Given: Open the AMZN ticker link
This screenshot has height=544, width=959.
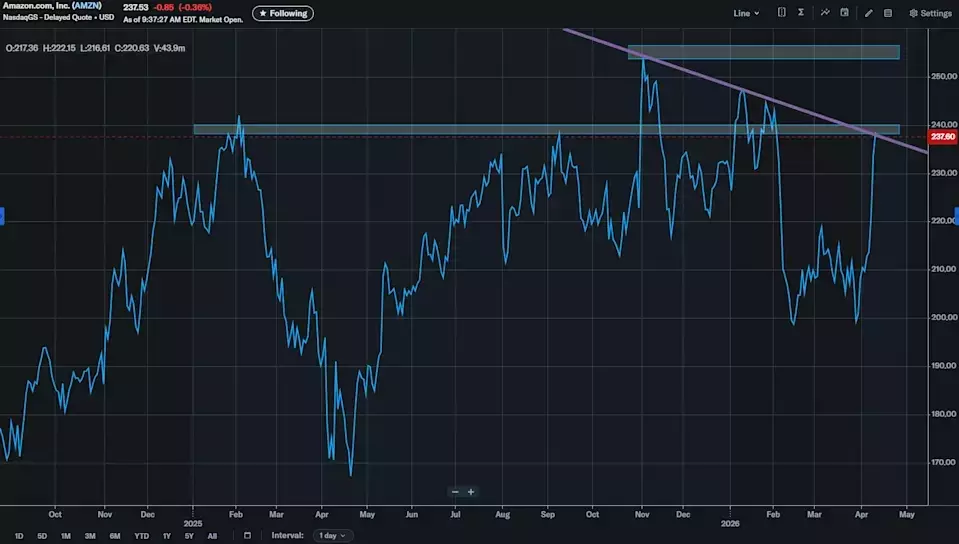Looking at the screenshot, I should pos(87,6).
